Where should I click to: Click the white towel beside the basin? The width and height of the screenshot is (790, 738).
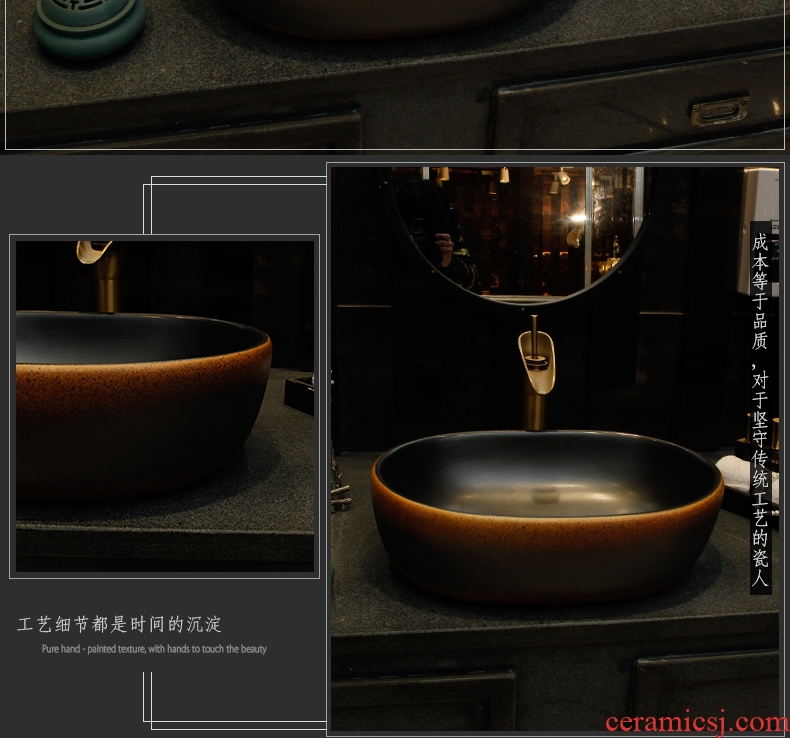[735, 472]
